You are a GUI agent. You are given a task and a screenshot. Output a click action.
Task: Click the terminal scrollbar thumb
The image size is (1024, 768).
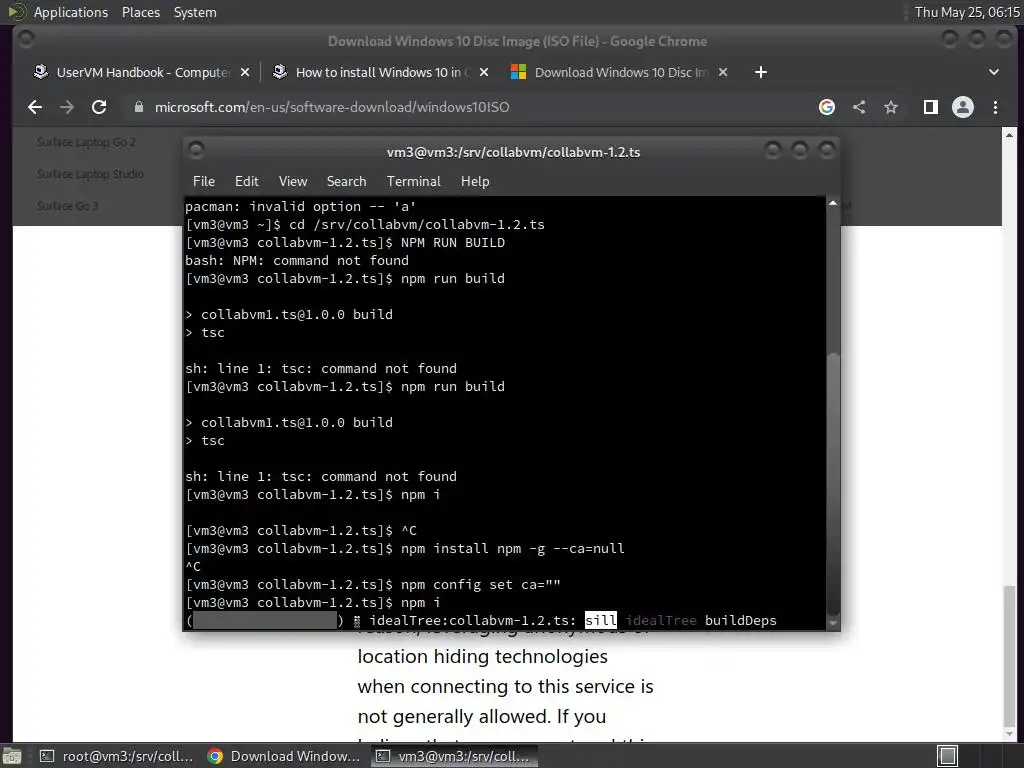click(833, 482)
